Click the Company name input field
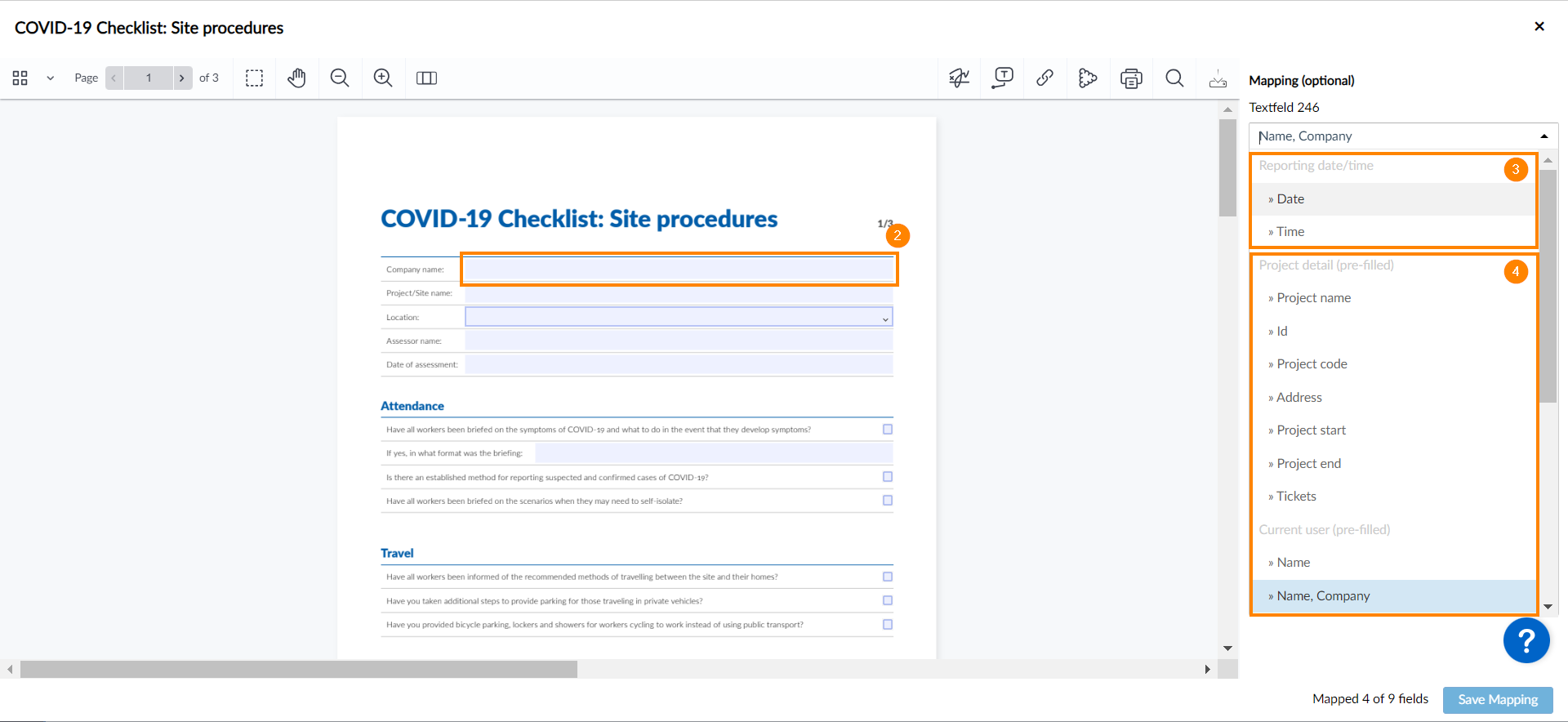This screenshot has width=1568, height=722. point(678,270)
